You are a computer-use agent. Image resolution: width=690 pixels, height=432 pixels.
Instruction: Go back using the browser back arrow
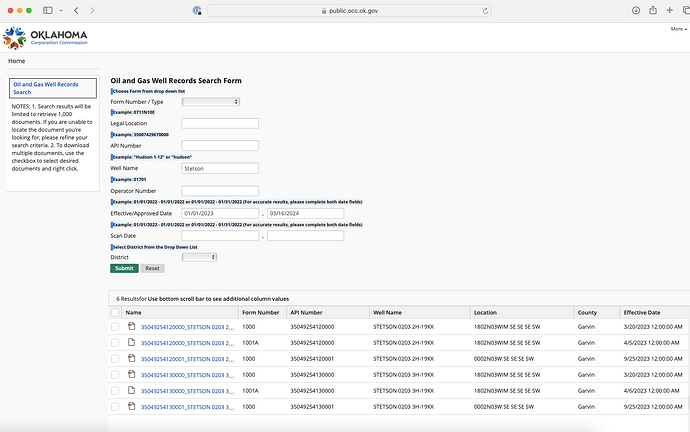point(76,11)
